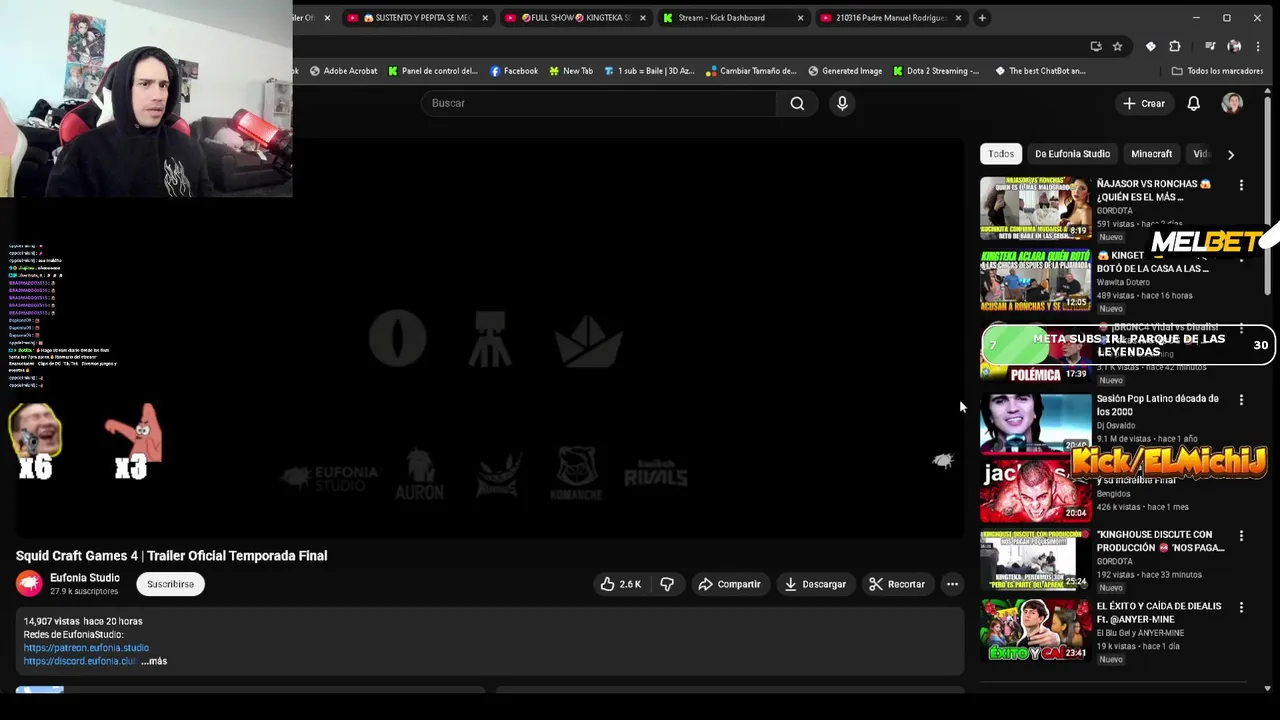
Task: Open the ÑAJASOR VS RONCHAS thumbnail
Action: (x=1035, y=208)
